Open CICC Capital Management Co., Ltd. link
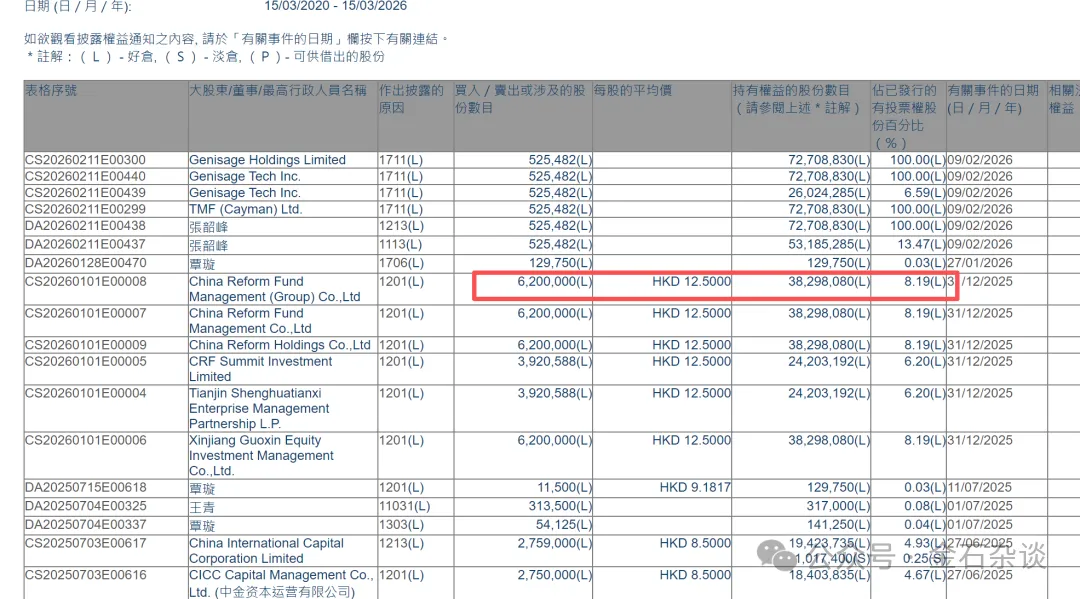Viewport: 1080px width, 599px height. pos(281,583)
